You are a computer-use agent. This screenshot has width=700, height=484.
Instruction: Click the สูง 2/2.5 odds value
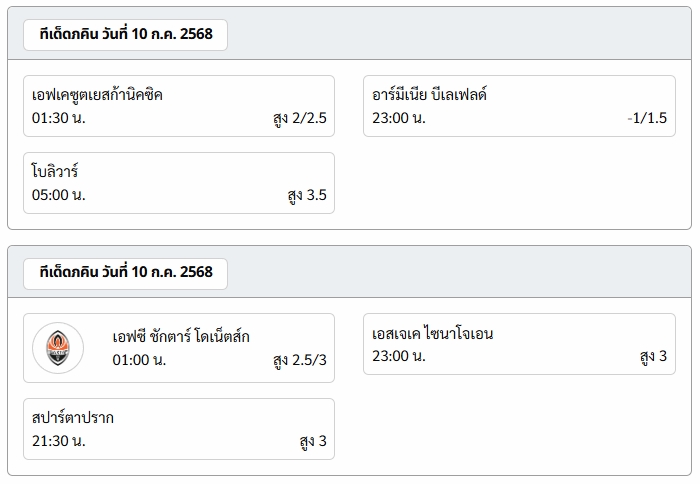click(300, 118)
